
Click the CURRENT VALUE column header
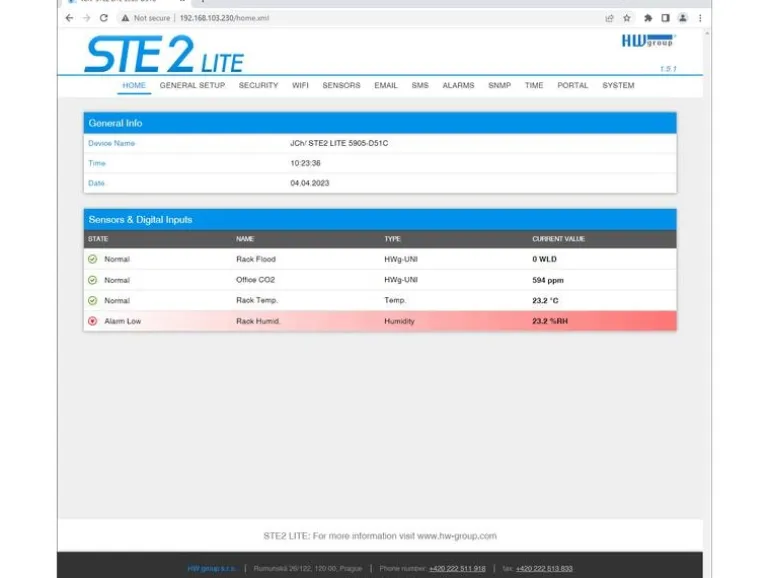coord(558,239)
